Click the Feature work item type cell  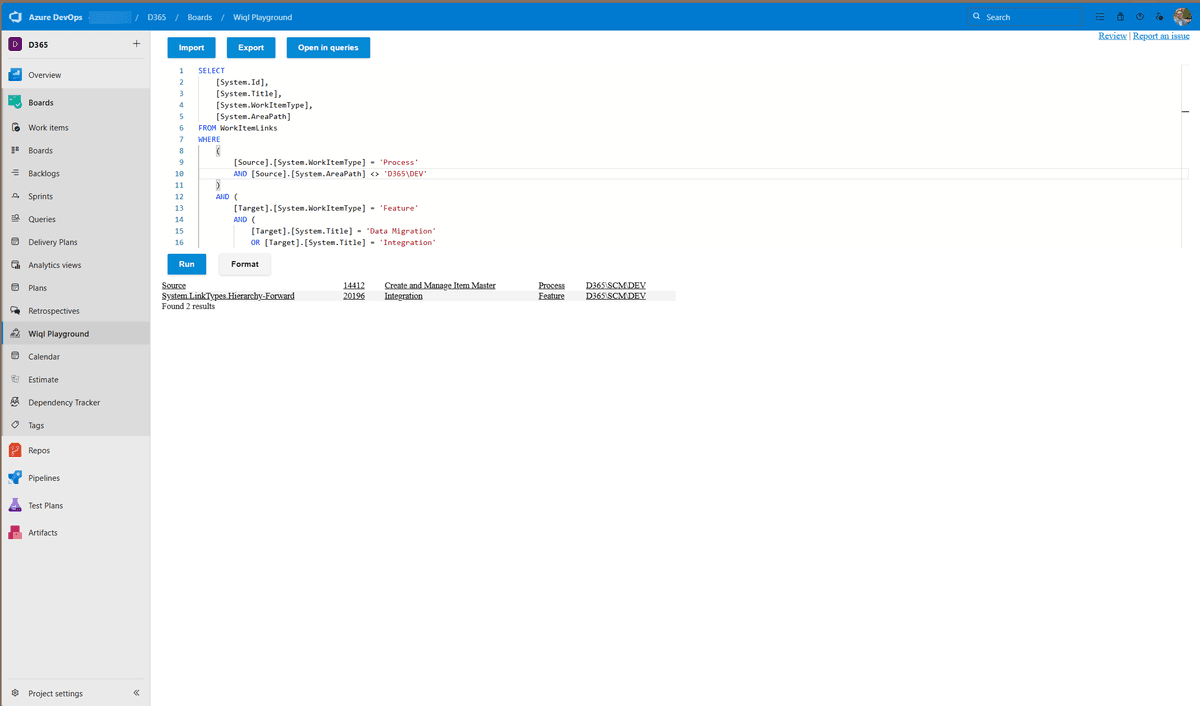coord(551,296)
